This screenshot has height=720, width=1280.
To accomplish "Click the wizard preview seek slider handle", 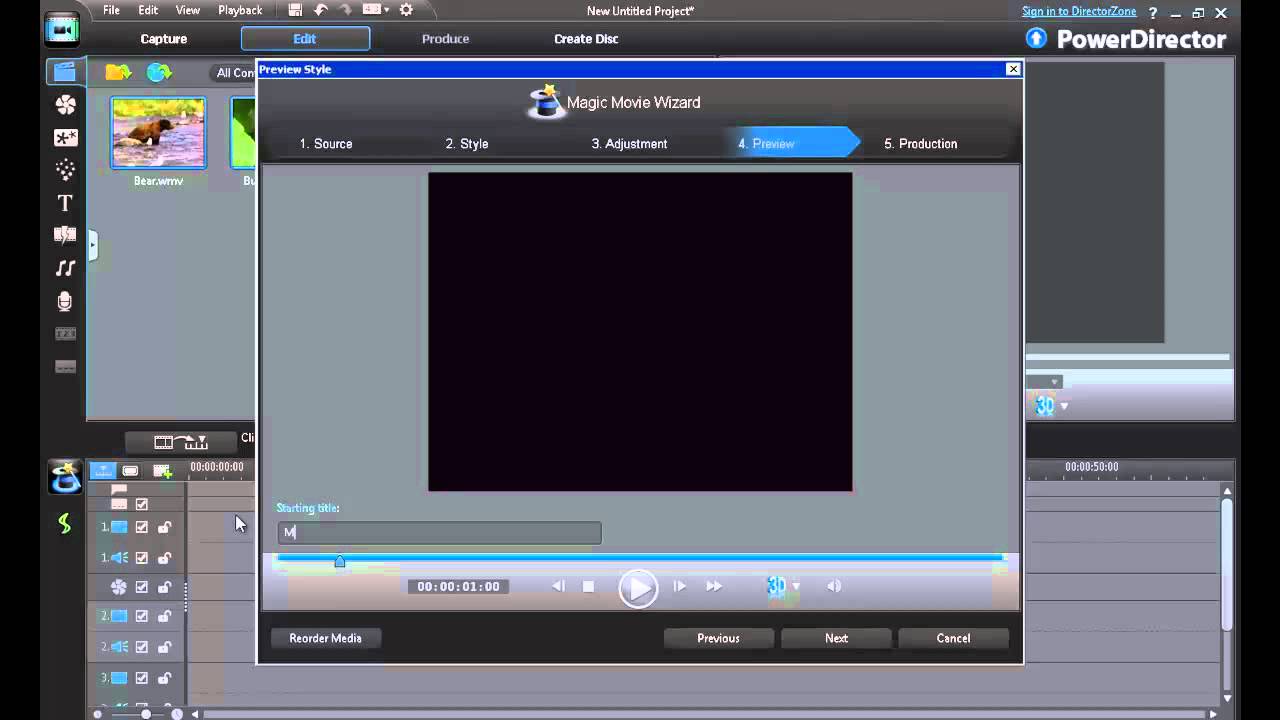I will tap(340, 561).
